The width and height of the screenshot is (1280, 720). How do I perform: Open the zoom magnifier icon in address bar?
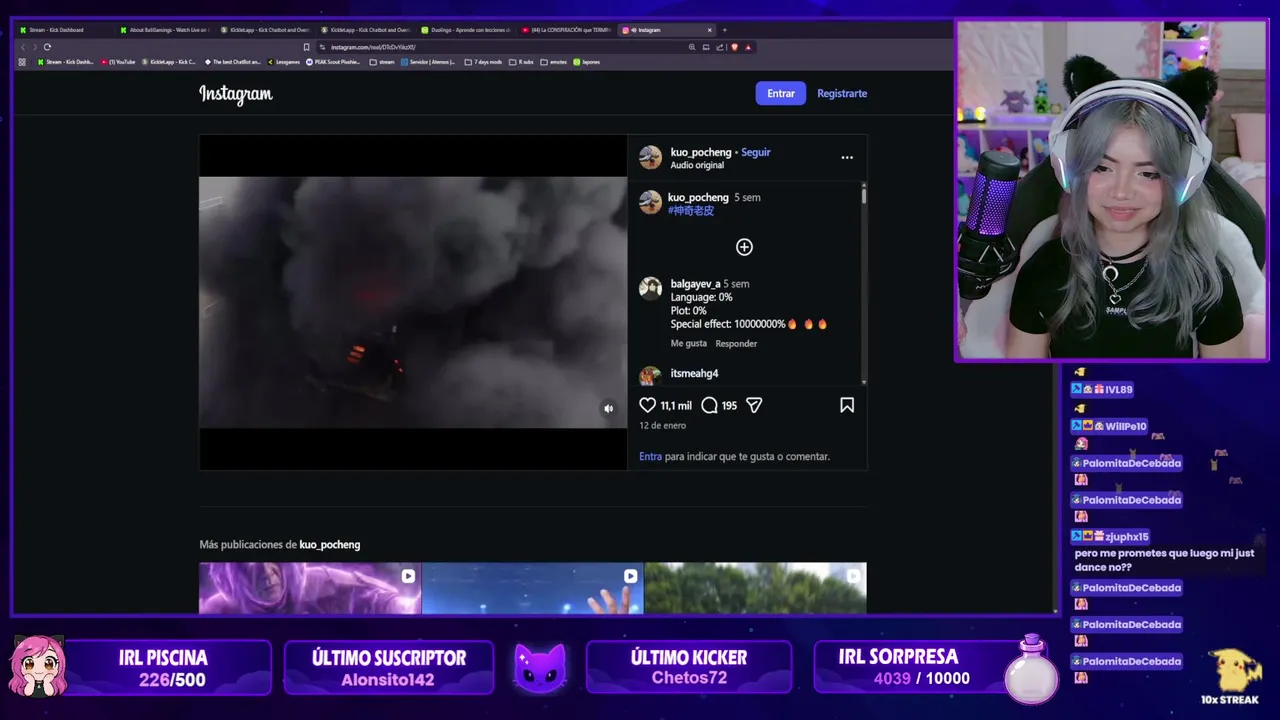692,47
